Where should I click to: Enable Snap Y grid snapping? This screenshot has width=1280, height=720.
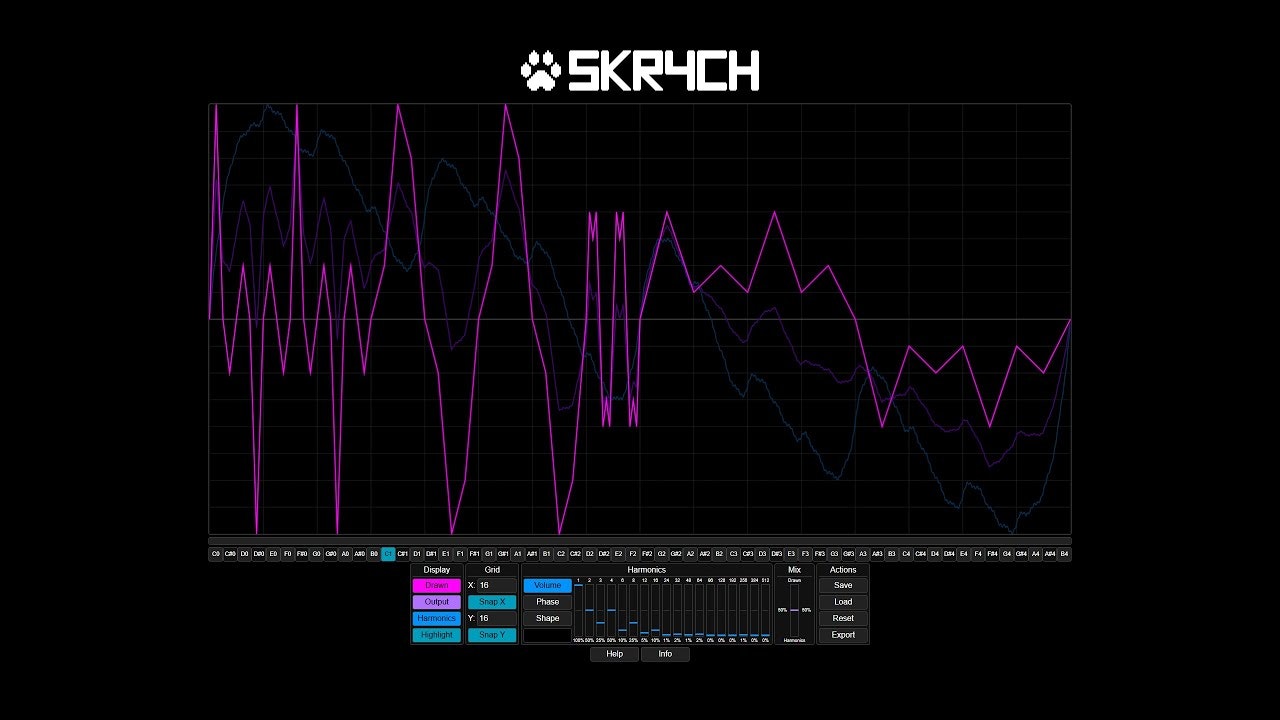491,634
